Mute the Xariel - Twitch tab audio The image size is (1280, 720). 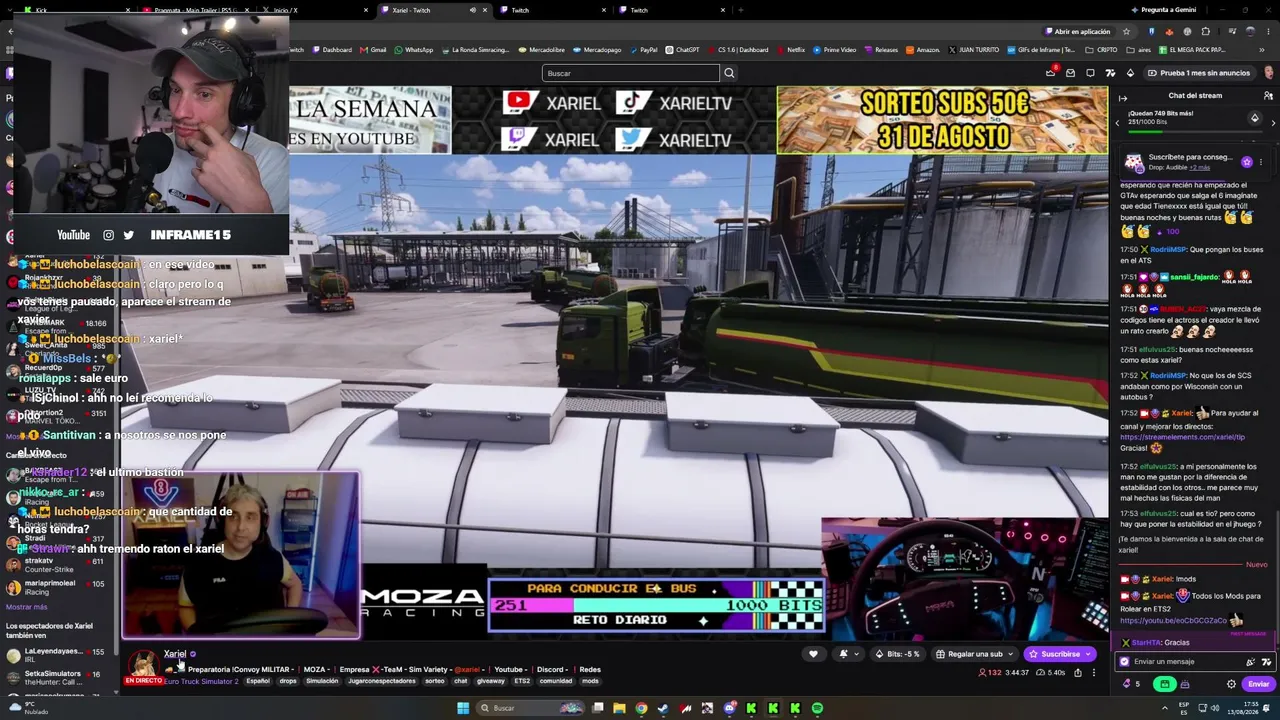pyautogui.click(x=473, y=10)
